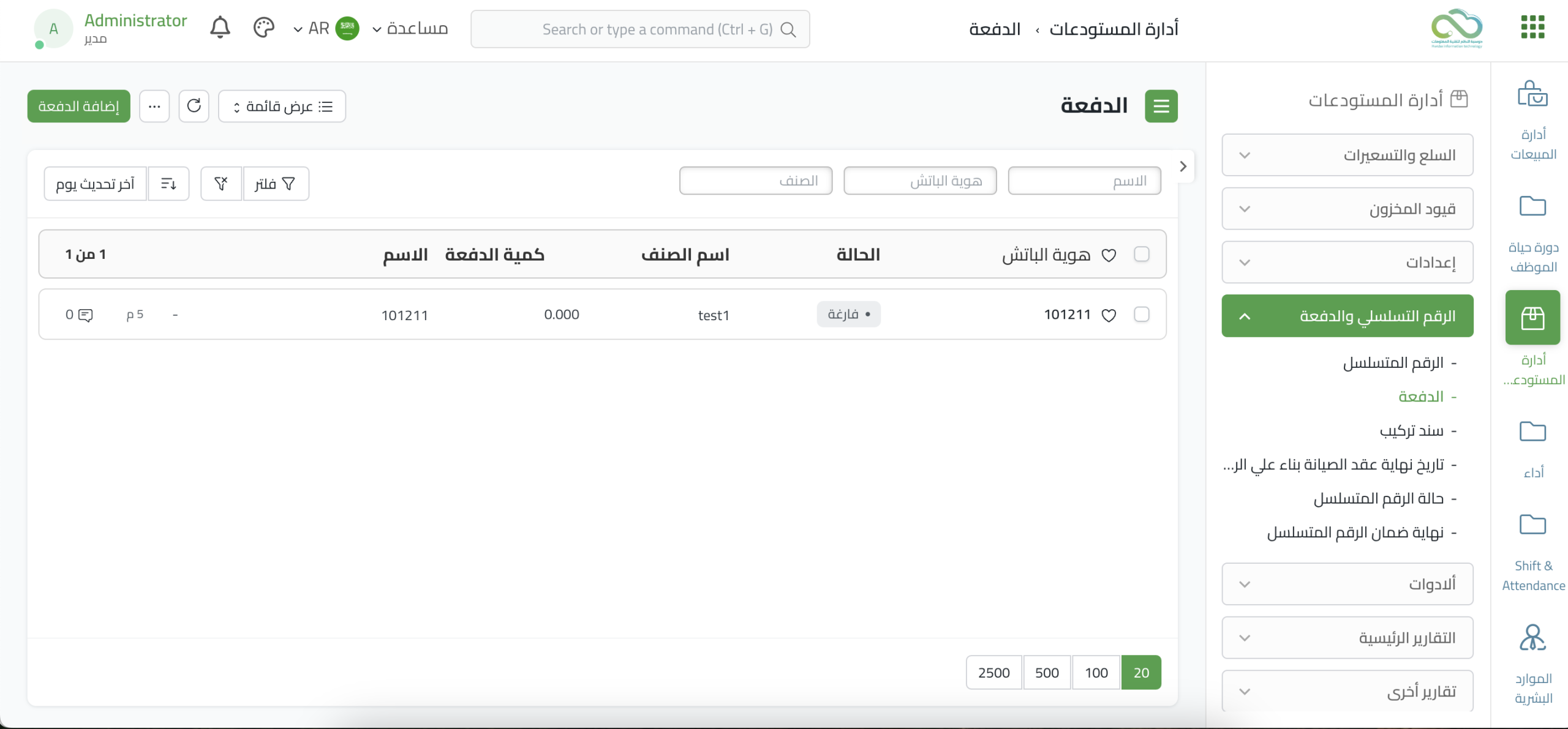Toggle sidebar with green hamburger icon
1568x729 pixels.
click(1161, 106)
